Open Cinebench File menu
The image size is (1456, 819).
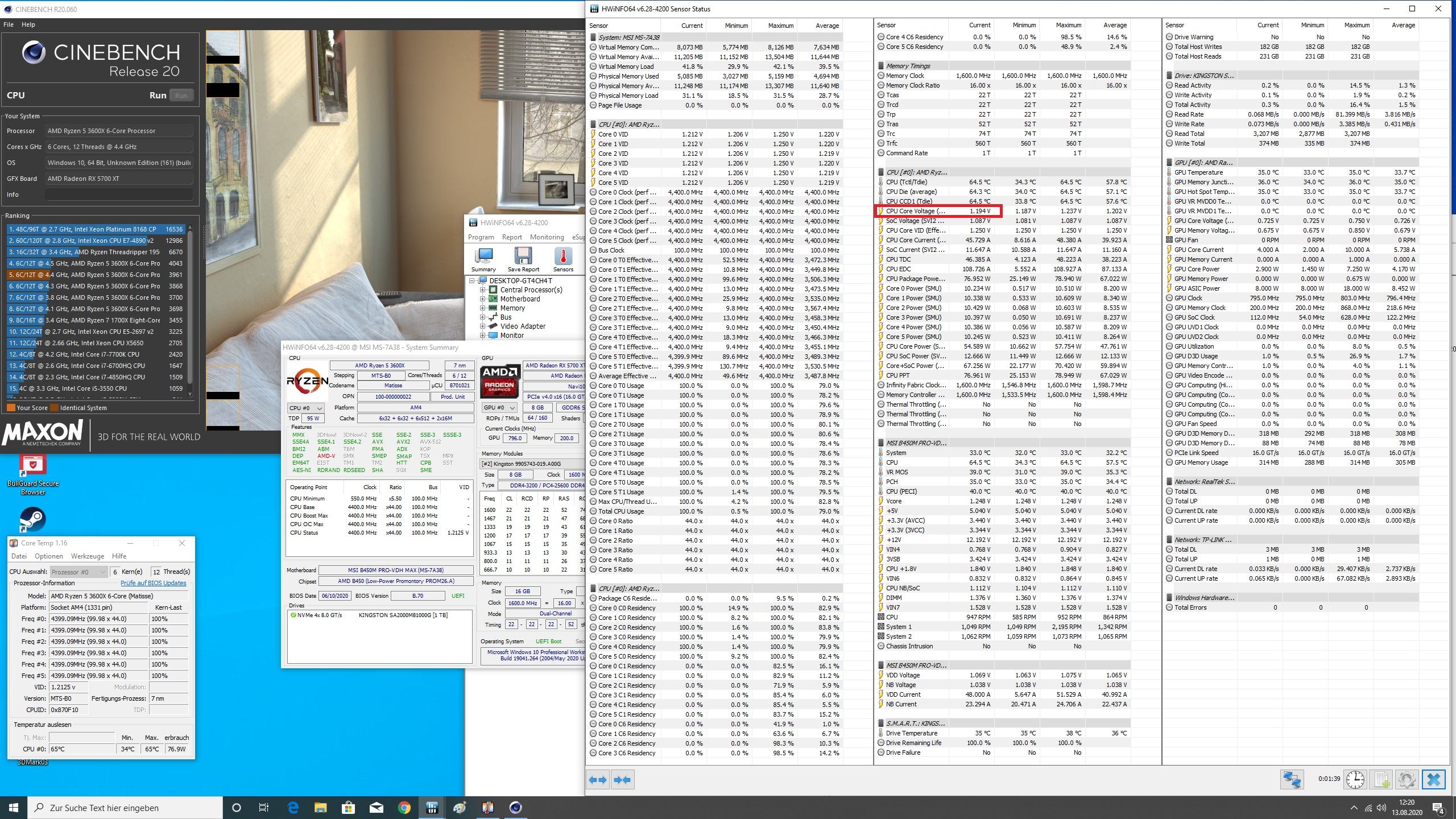pos(9,24)
